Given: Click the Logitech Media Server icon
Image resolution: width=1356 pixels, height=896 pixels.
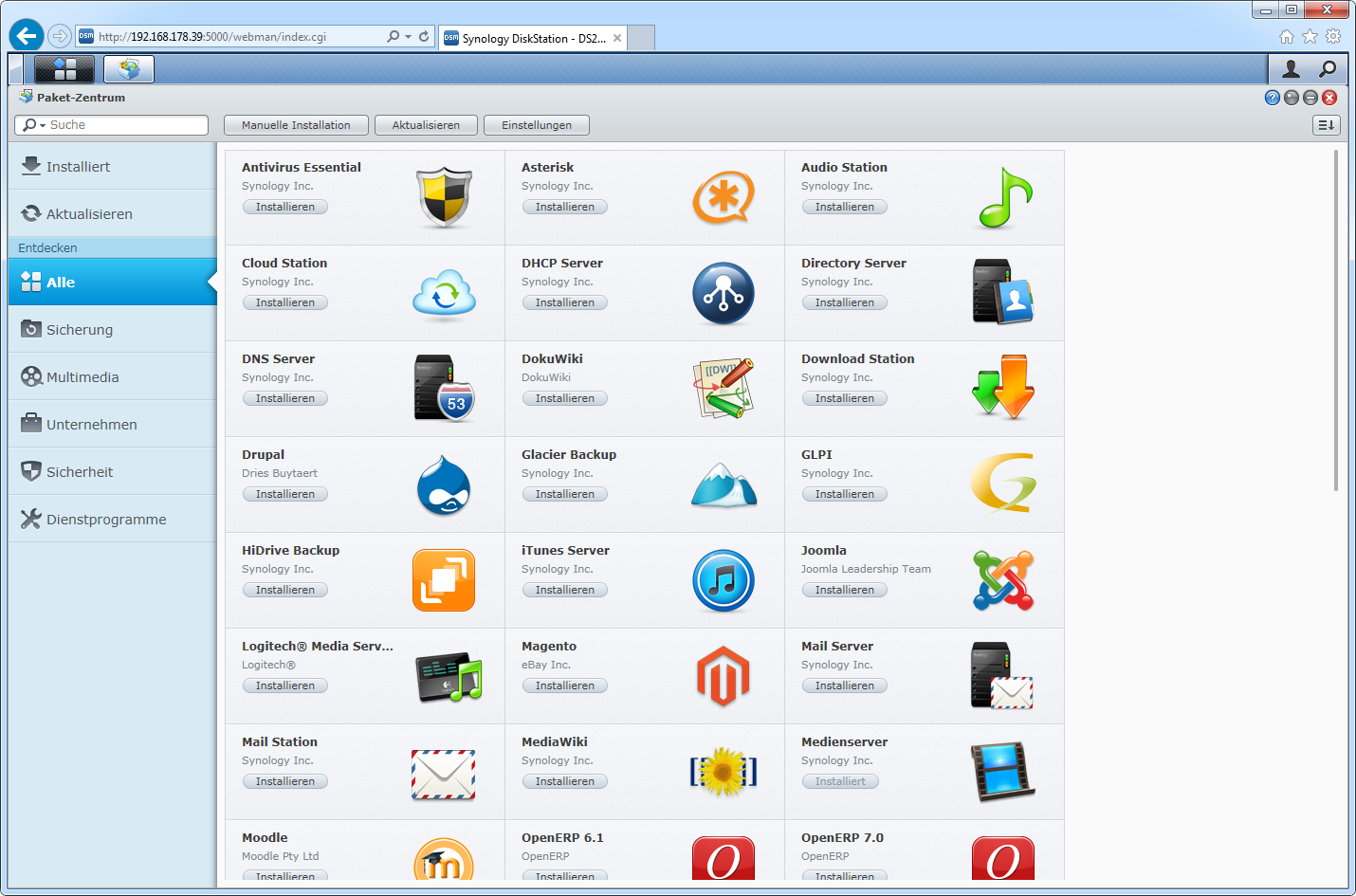Looking at the screenshot, I should pyautogui.click(x=449, y=676).
